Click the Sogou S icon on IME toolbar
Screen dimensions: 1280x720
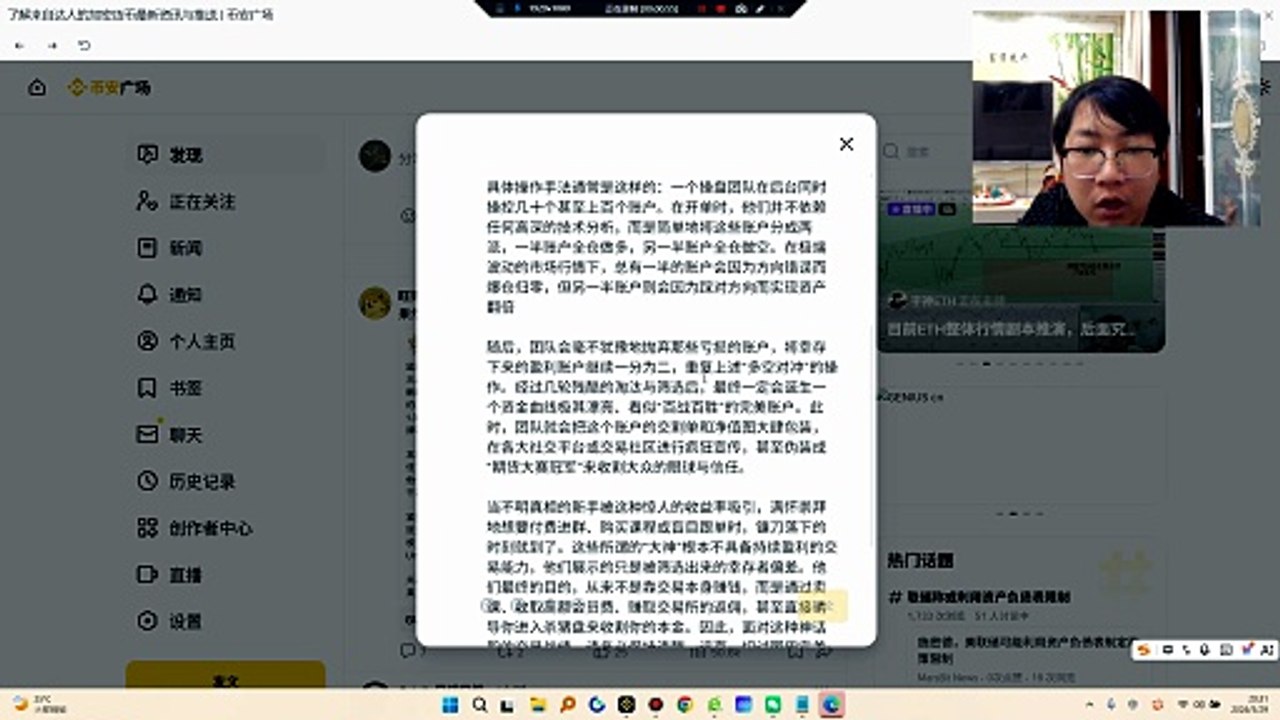[1144, 650]
